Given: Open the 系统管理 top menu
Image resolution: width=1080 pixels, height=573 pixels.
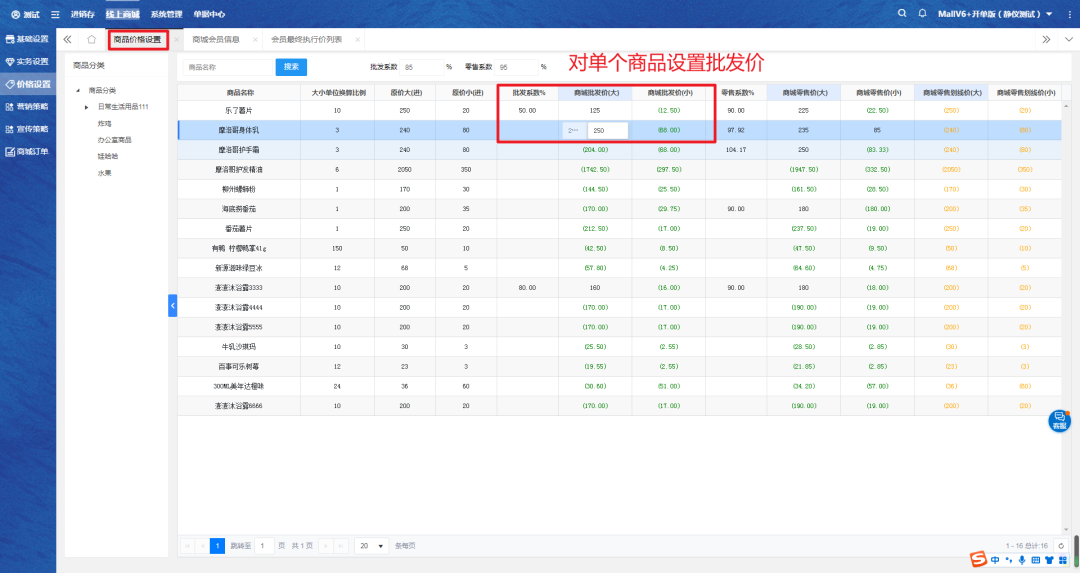Looking at the screenshot, I should 166,14.
